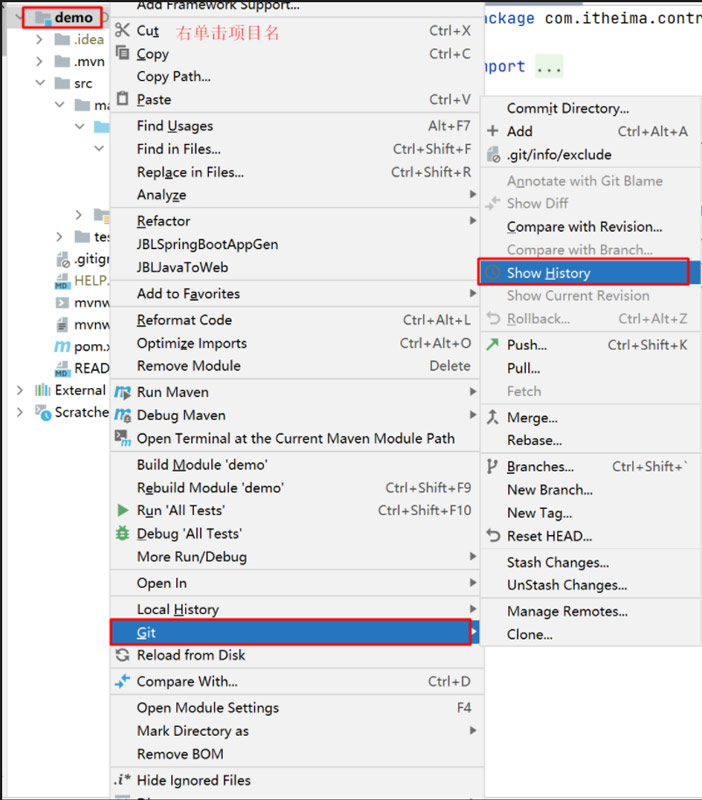The height and width of the screenshot is (800, 702).
Task: Click the HELP.md markdown file icon
Action: (62, 281)
